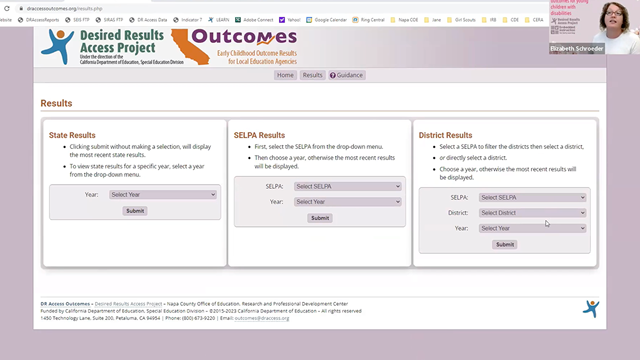
Task: Open the Indicator 7 bookmark
Action: tap(187, 20)
